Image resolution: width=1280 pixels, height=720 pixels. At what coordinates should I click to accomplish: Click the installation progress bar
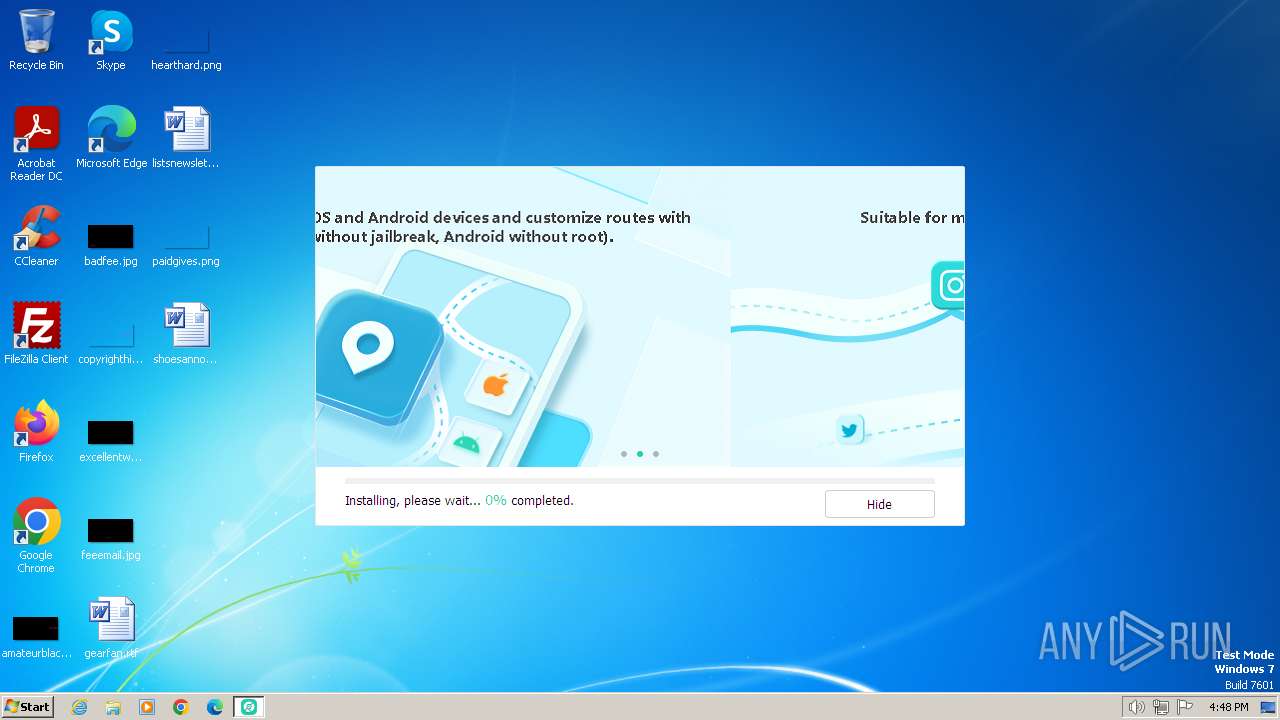(x=640, y=481)
